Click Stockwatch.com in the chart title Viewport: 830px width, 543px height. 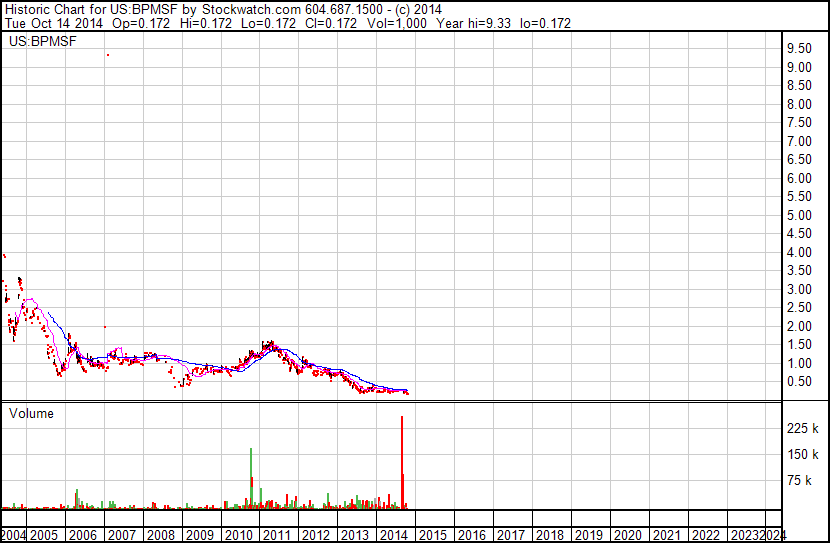[x=251, y=10]
